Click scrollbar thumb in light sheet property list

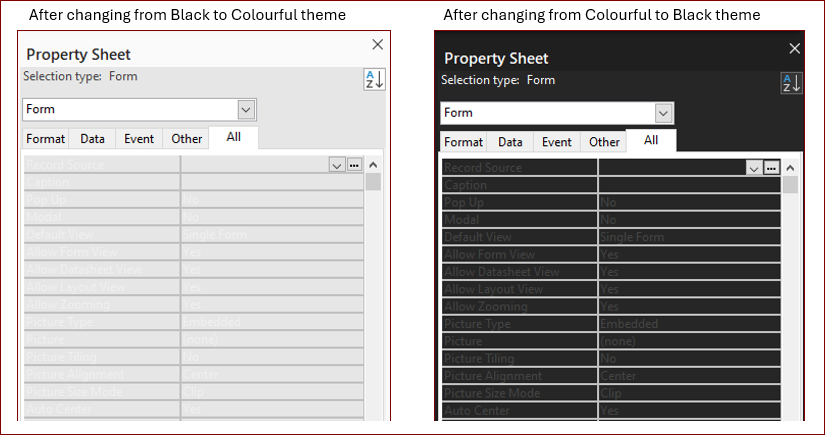pos(373,182)
